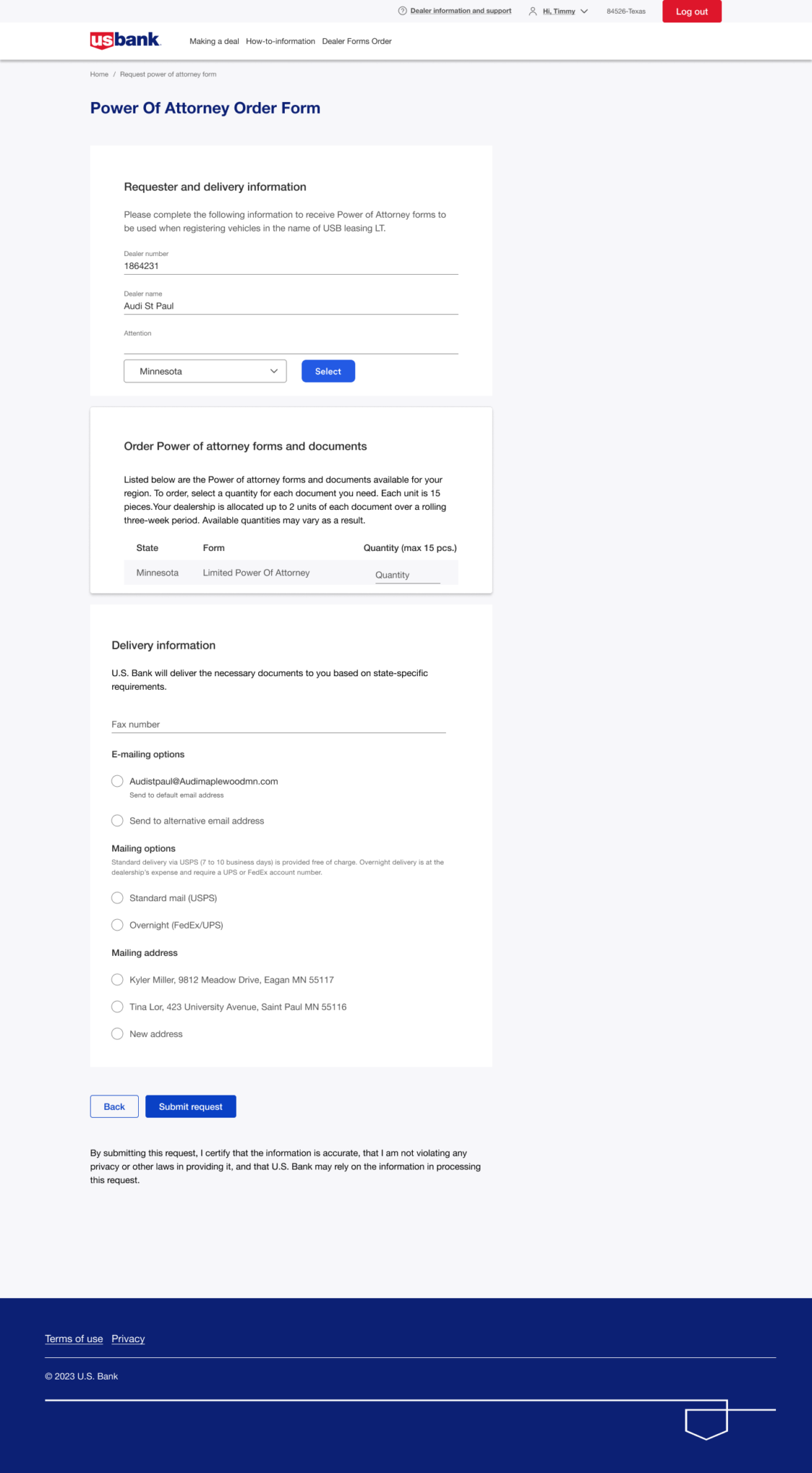Open the Terms of use link

[x=74, y=1339]
